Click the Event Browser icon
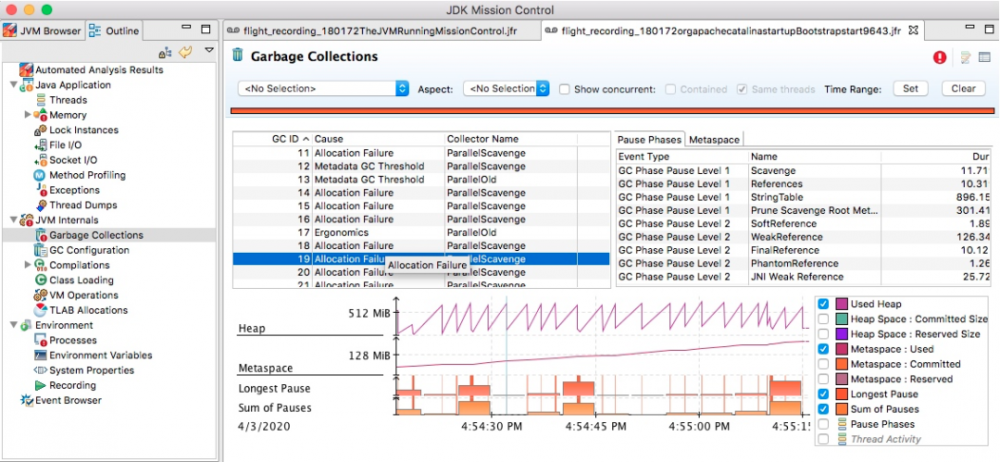Viewport: 1000px width, 462px height. point(26,400)
